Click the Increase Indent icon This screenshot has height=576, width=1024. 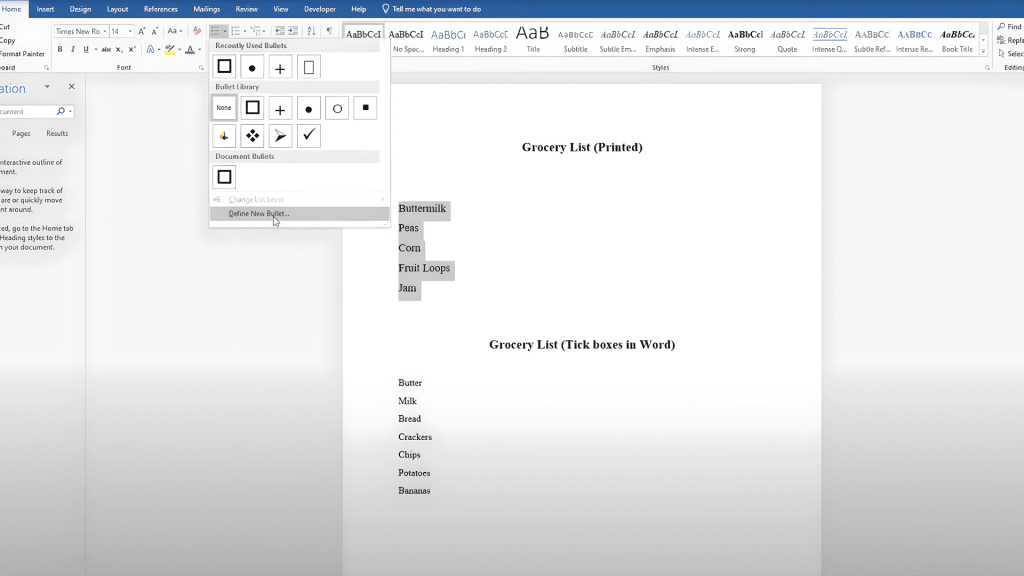point(294,31)
